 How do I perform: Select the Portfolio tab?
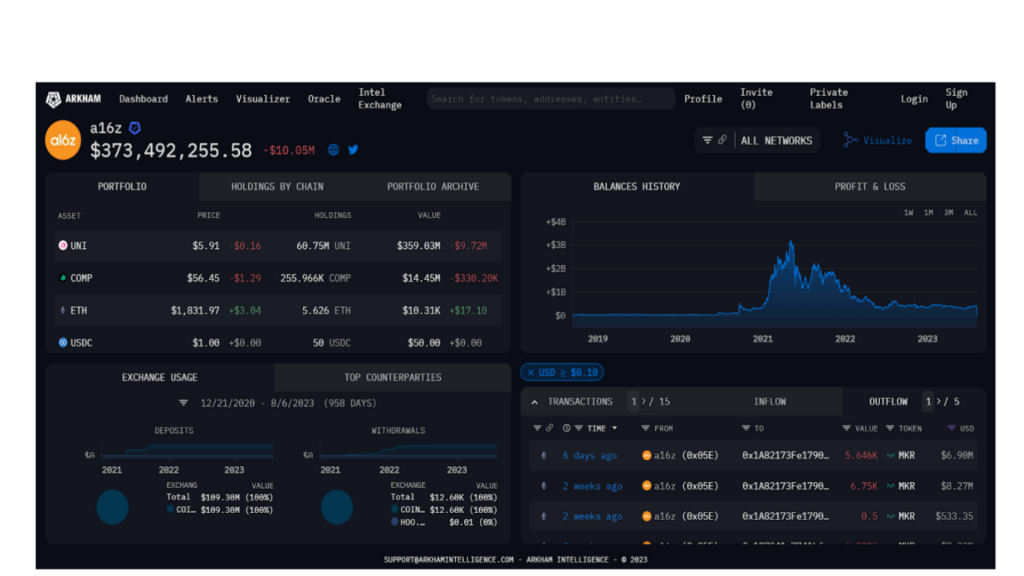122,187
